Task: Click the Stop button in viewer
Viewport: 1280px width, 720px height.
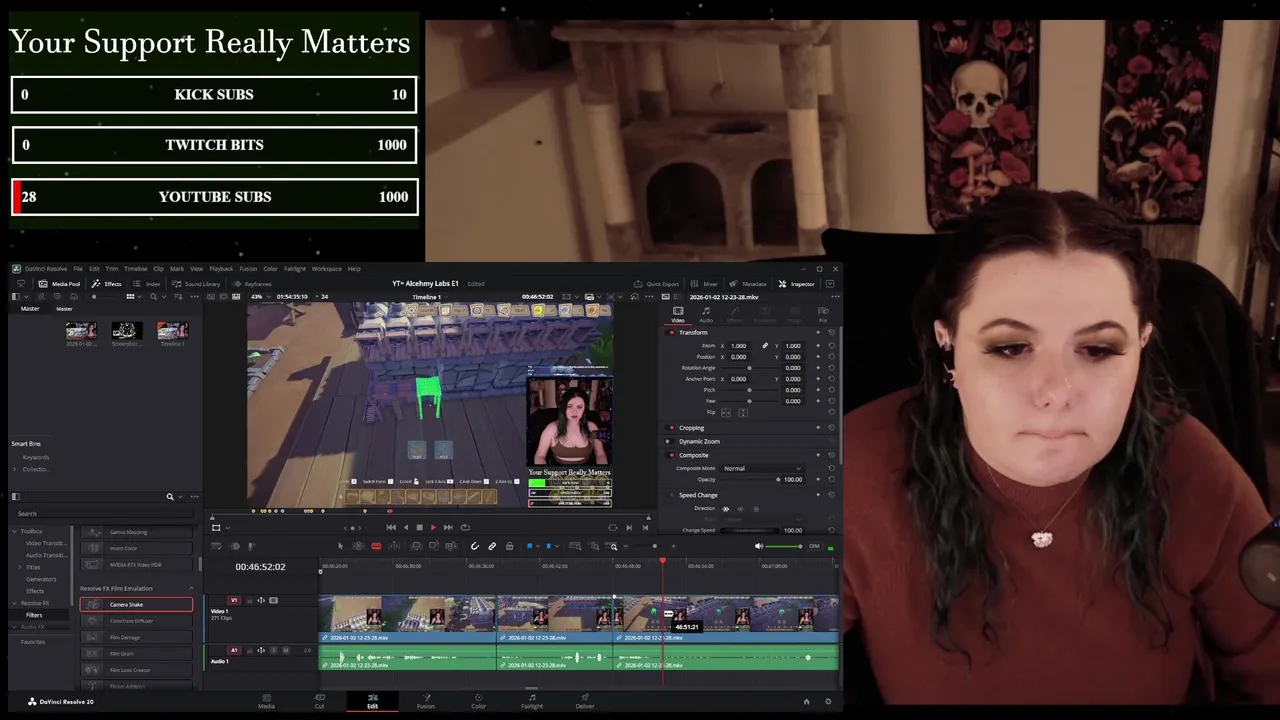Action: coord(419,527)
